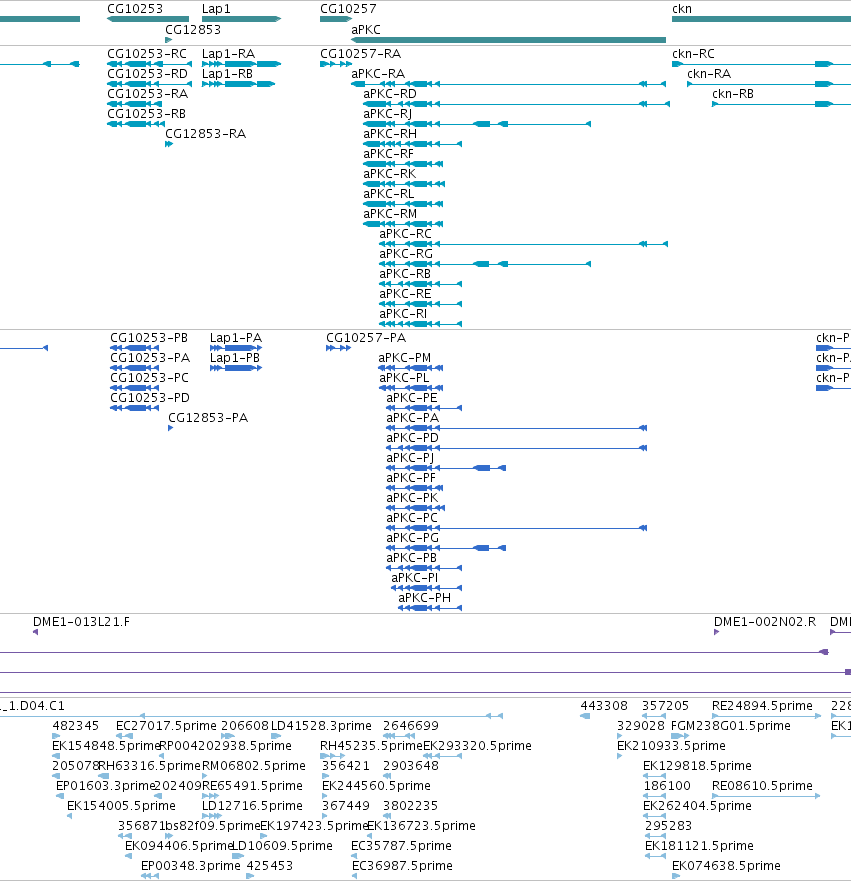Image resolution: width=851 pixels, height=881 pixels.
Task: Select protein aPKC-PE
Action: [x=424, y=408]
